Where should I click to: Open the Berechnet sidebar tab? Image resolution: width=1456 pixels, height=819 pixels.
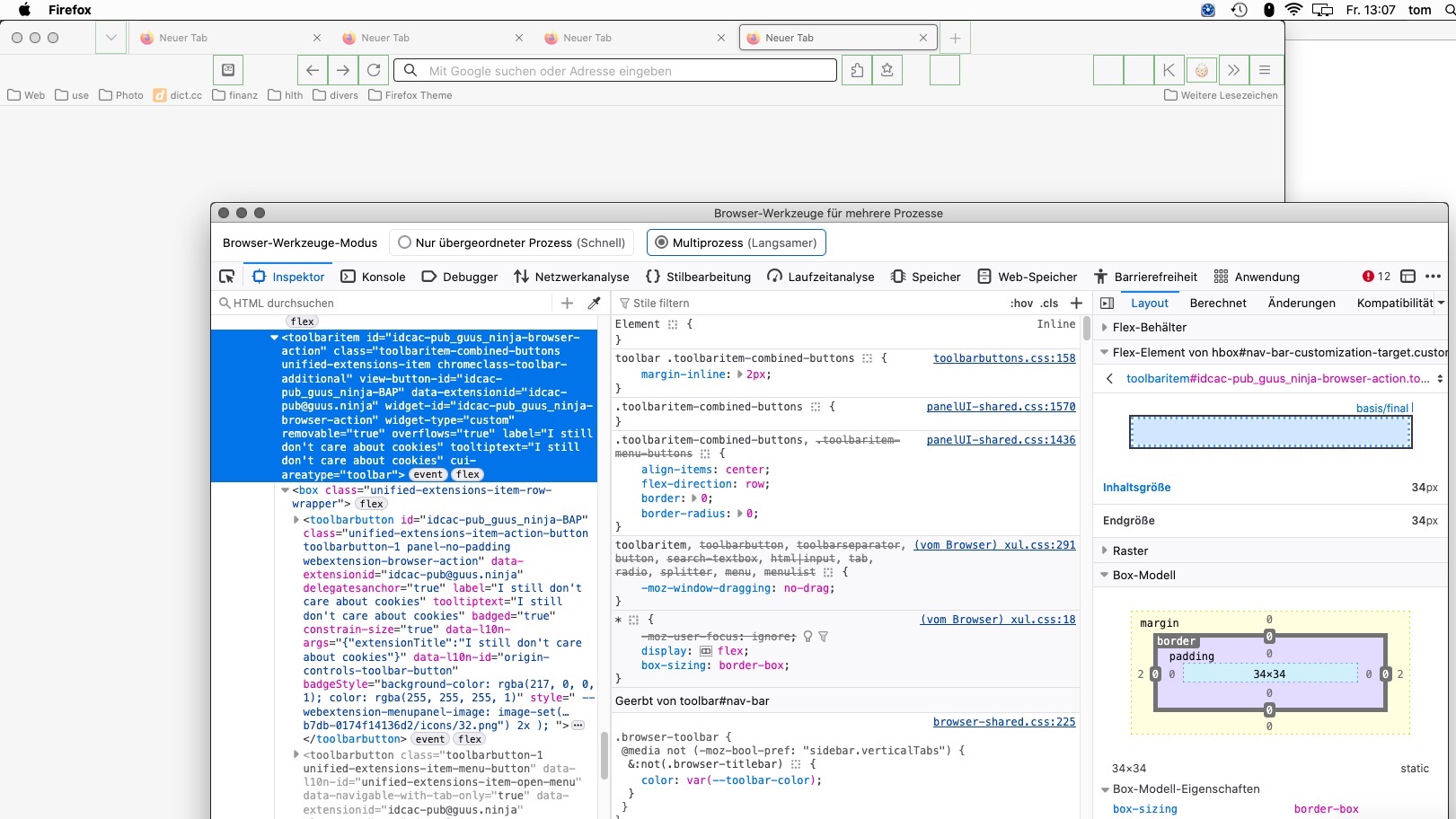click(1217, 304)
